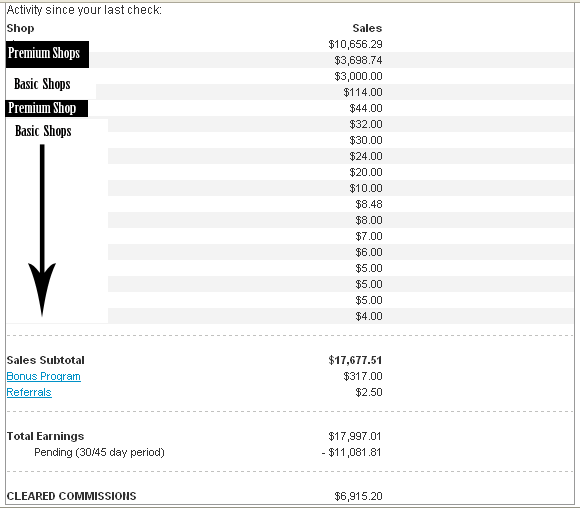Click the black Premium Shops label
The width and height of the screenshot is (580, 508).
click(x=47, y=54)
